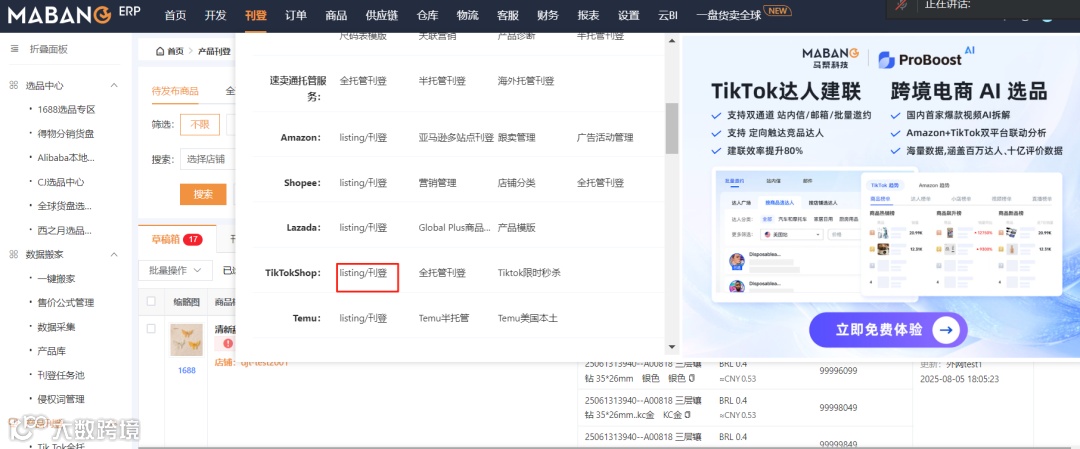Click the menu scrollbar down arrow

coord(672,347)
